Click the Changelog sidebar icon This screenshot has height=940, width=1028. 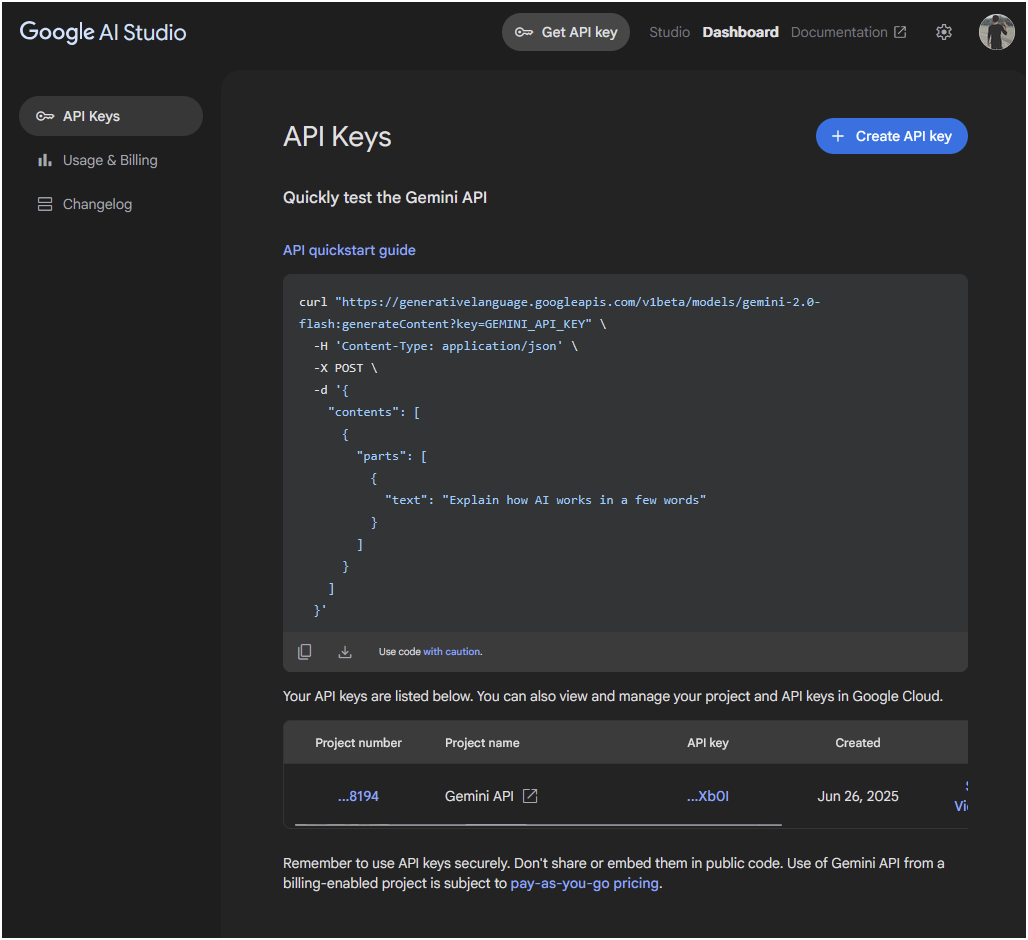coord(45,204)
